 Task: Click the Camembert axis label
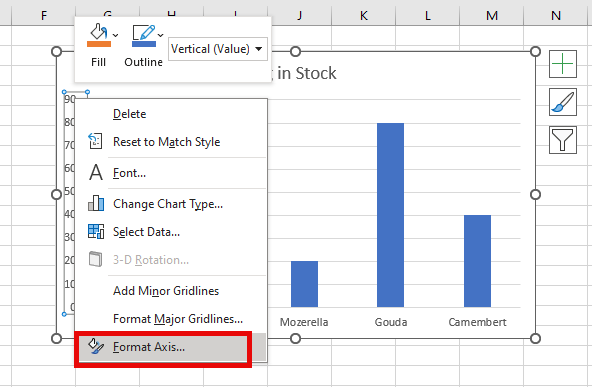tap(477, 322)
